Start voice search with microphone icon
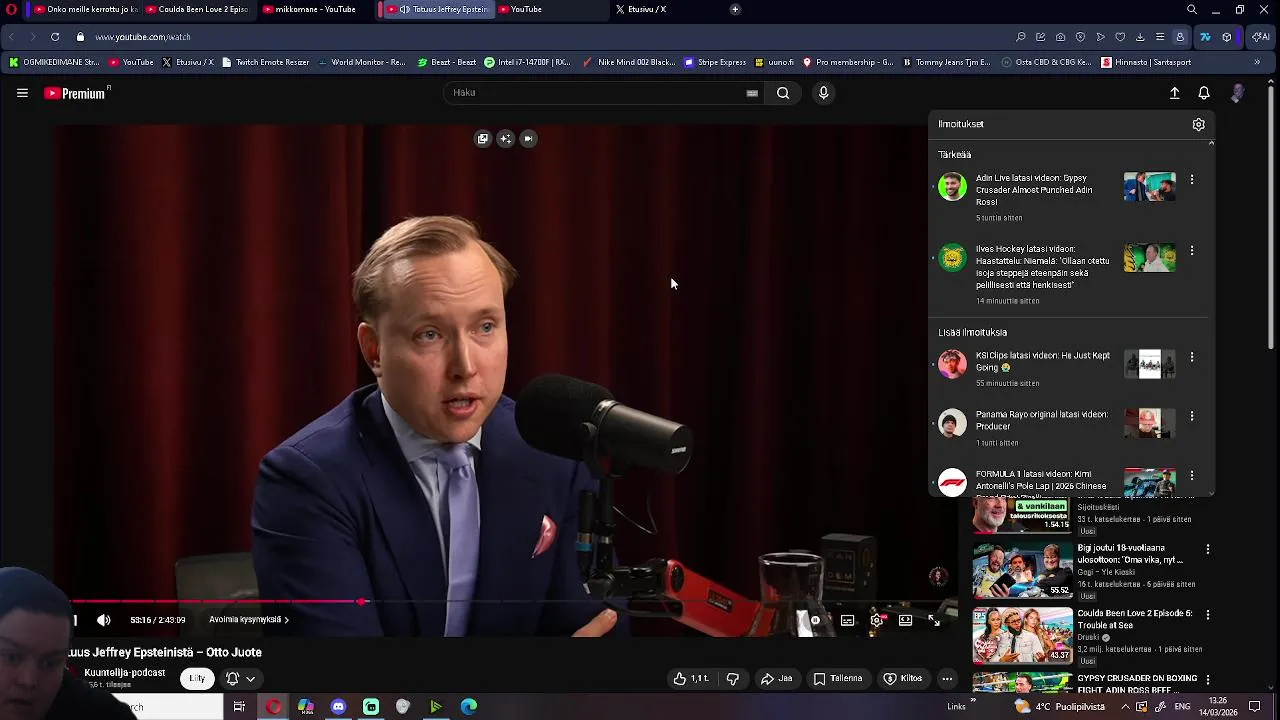 tap(823, 93)
